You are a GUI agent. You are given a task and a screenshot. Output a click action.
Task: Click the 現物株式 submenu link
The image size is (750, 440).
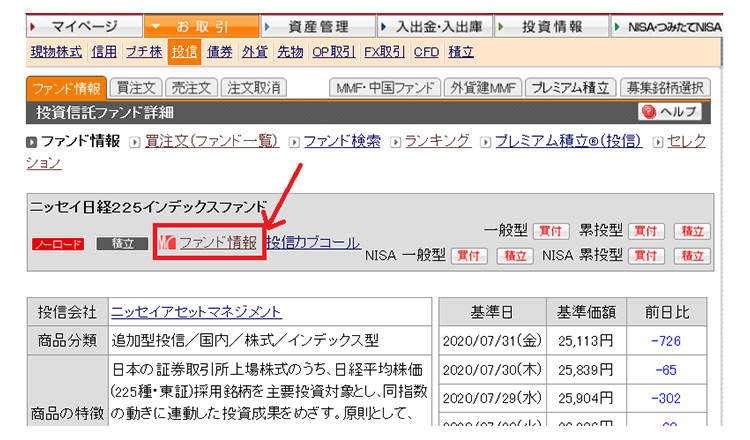56,52
